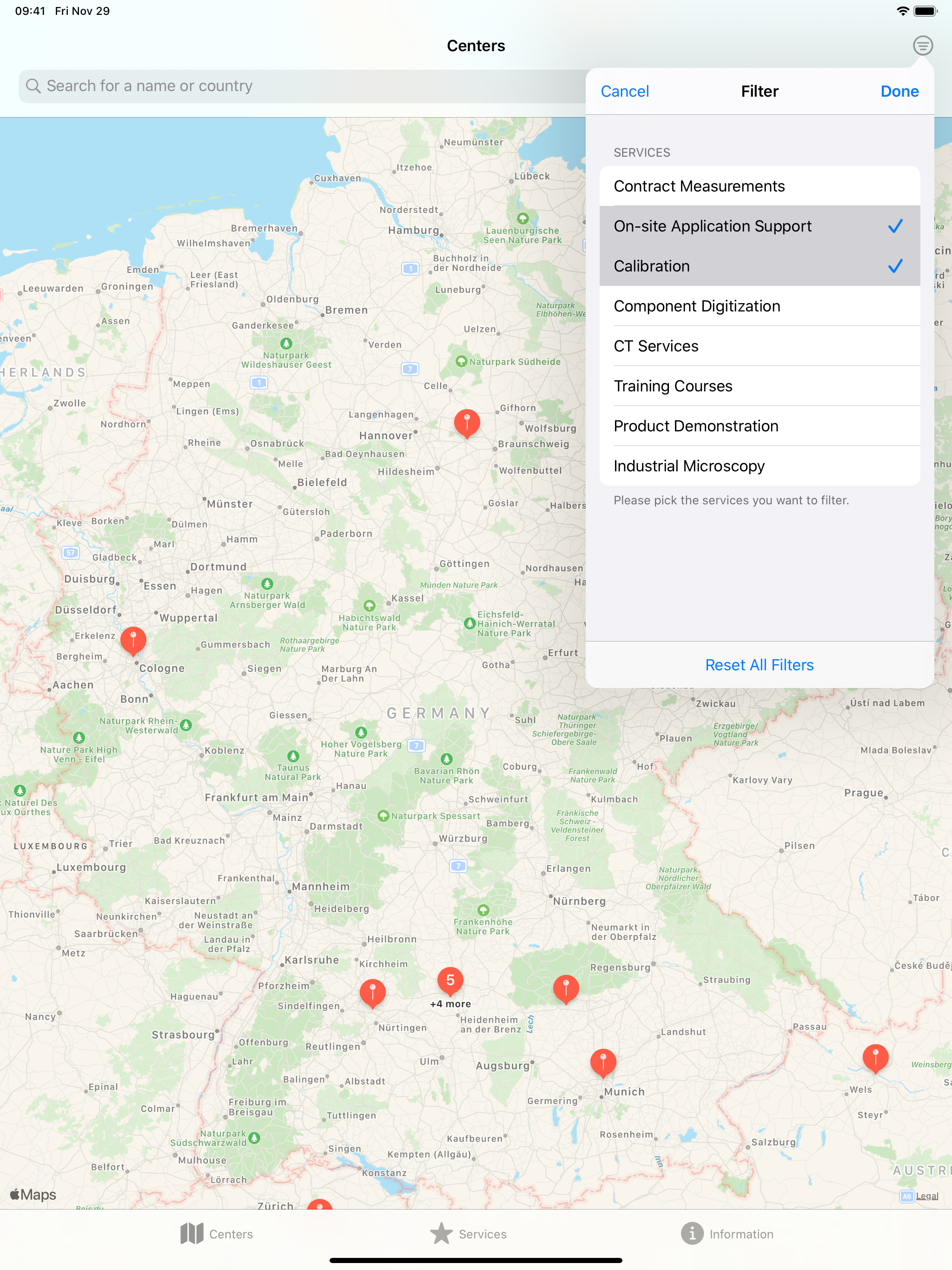952x1270 pixels.
Task: Tap the Nürnberg city label
Action: [x=579, y=901]
